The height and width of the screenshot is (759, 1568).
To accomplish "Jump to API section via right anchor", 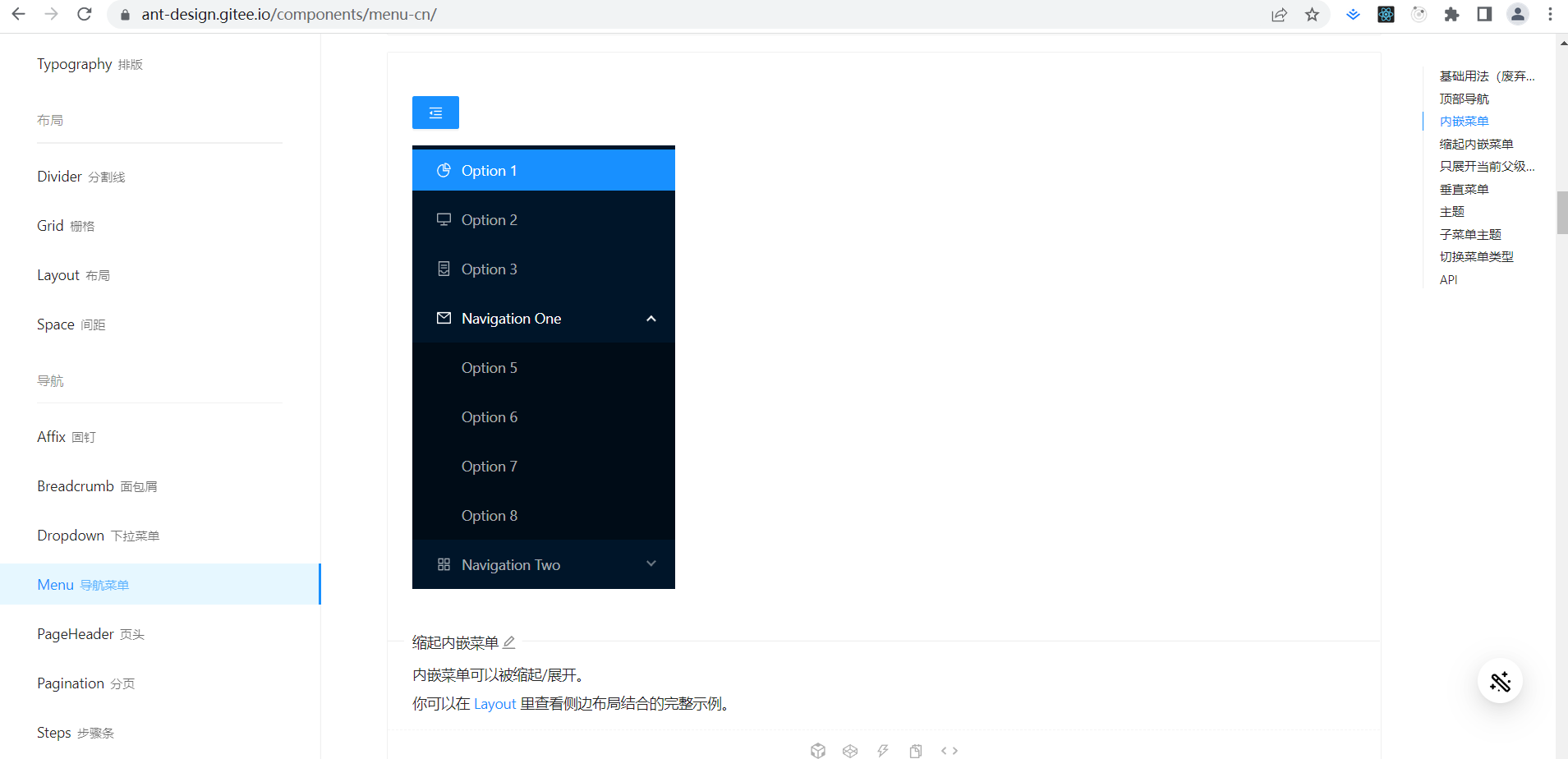I will click(x=1448, y=279).
